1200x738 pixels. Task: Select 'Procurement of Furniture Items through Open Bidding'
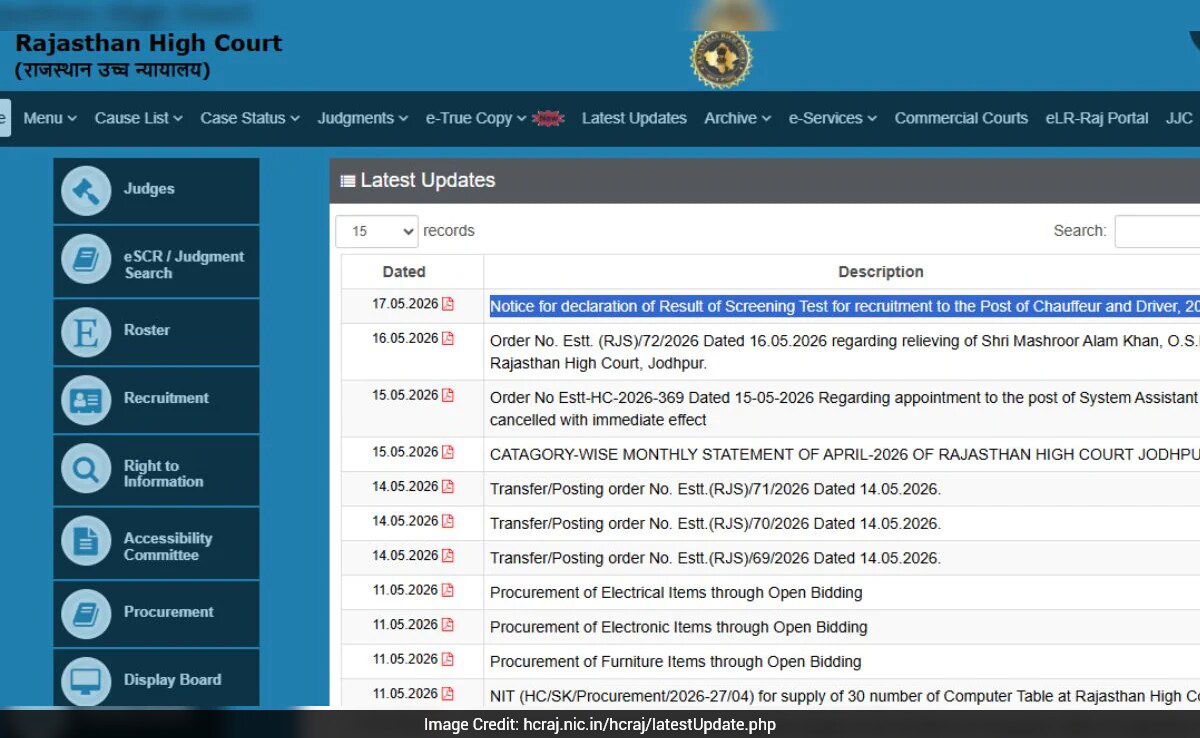click(676, 662)
